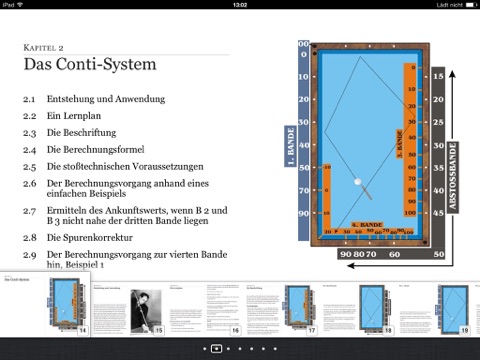The width and height of the screenshot is (480, 360).
Task: Tap the battery icon in status bar
Action: coord(471,5)
